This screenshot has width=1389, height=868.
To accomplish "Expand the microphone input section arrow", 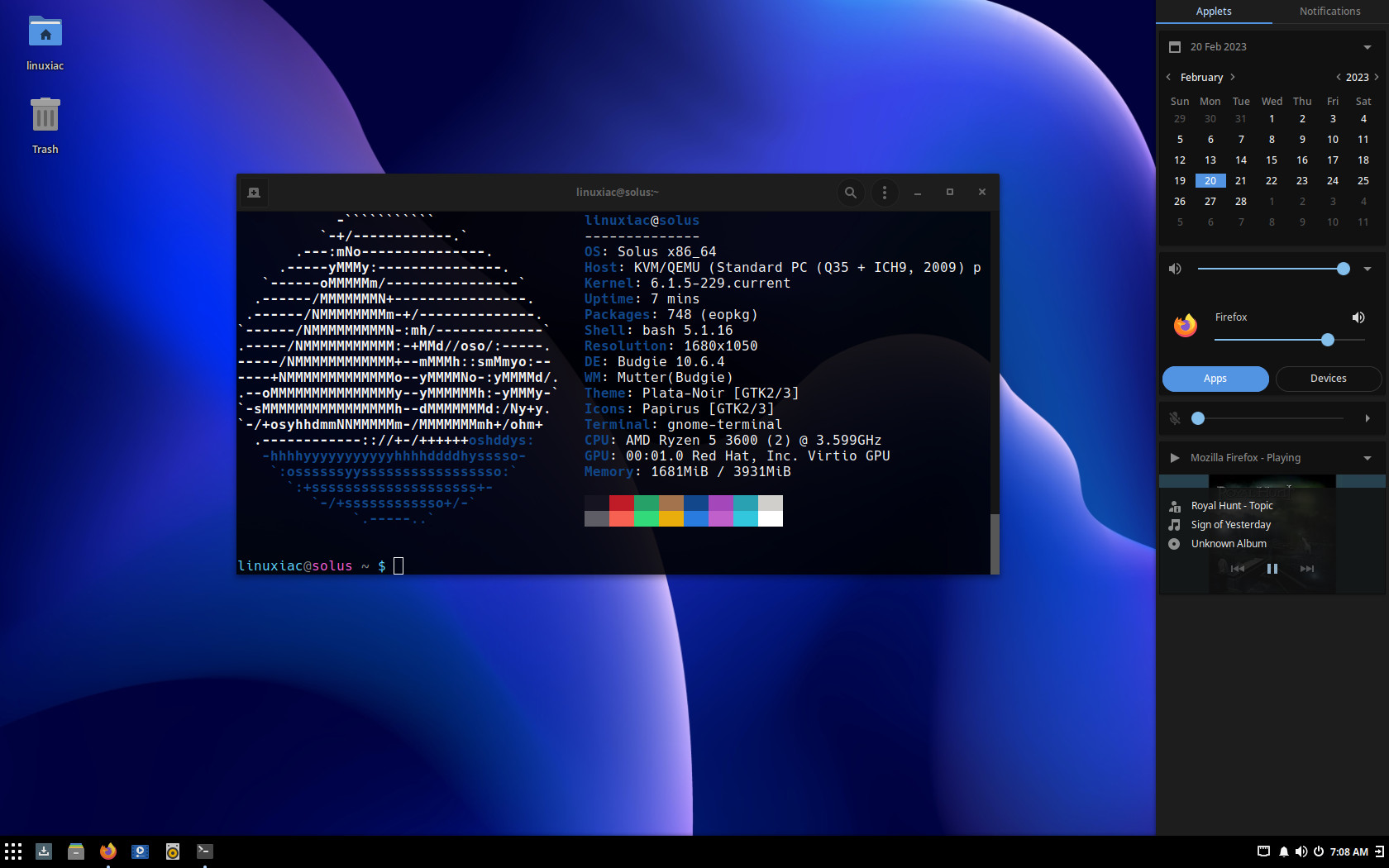I will click(1368, 418).
